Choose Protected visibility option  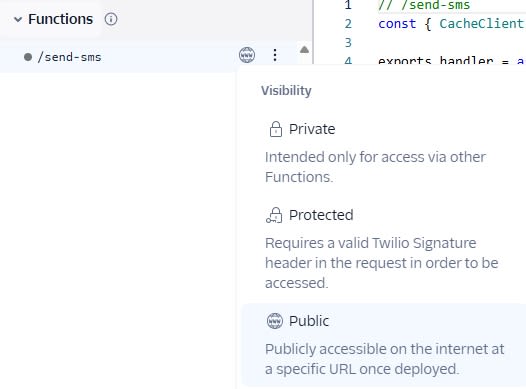pyautogui.click(x=384, y=248)
